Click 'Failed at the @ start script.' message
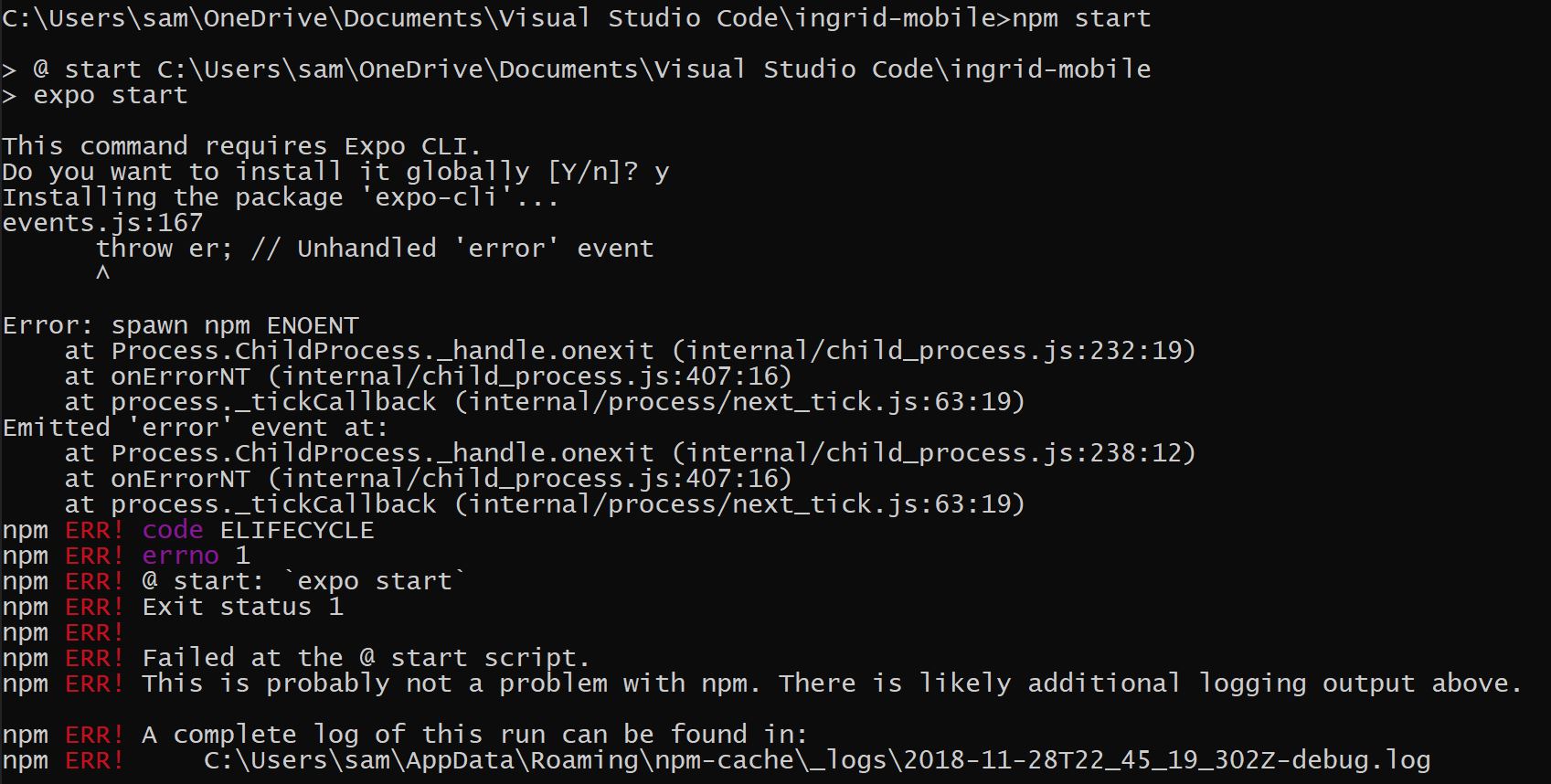 [366, 658]
